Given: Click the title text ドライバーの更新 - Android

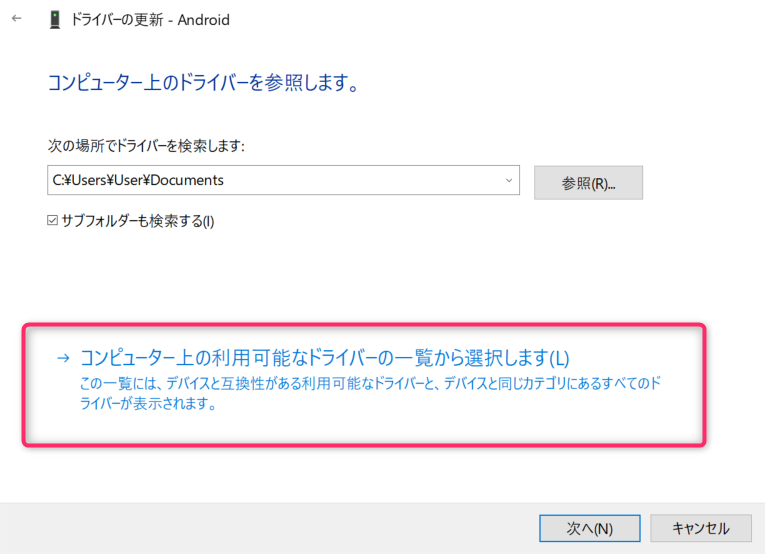Looking at the screenshot, I should tap(150, 20).
